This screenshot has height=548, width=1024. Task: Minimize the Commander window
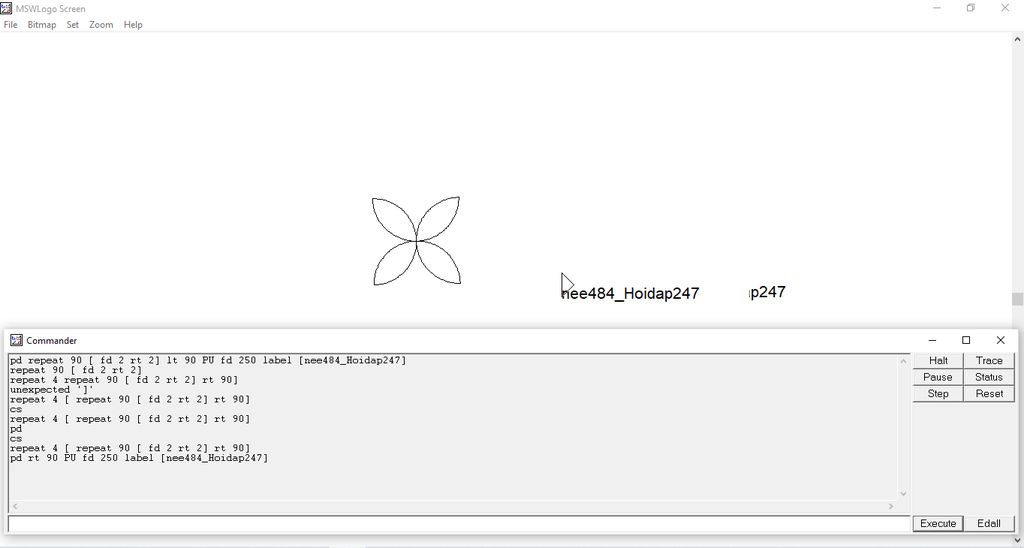[x=932, y=340]
